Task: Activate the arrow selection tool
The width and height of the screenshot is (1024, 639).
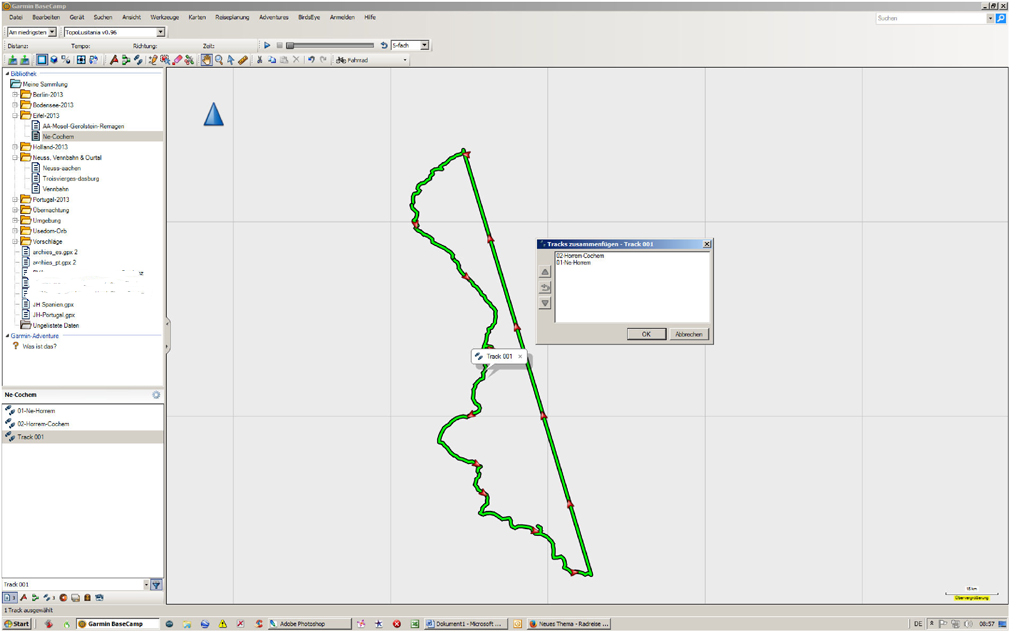Action: [231, 60]
